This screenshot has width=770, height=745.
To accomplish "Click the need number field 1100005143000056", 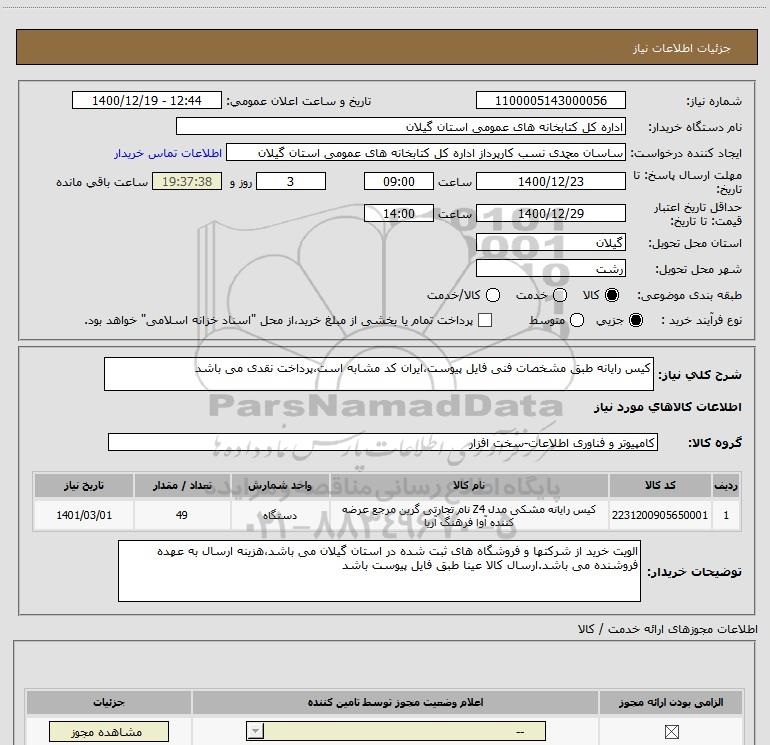I will pos(550,100).
